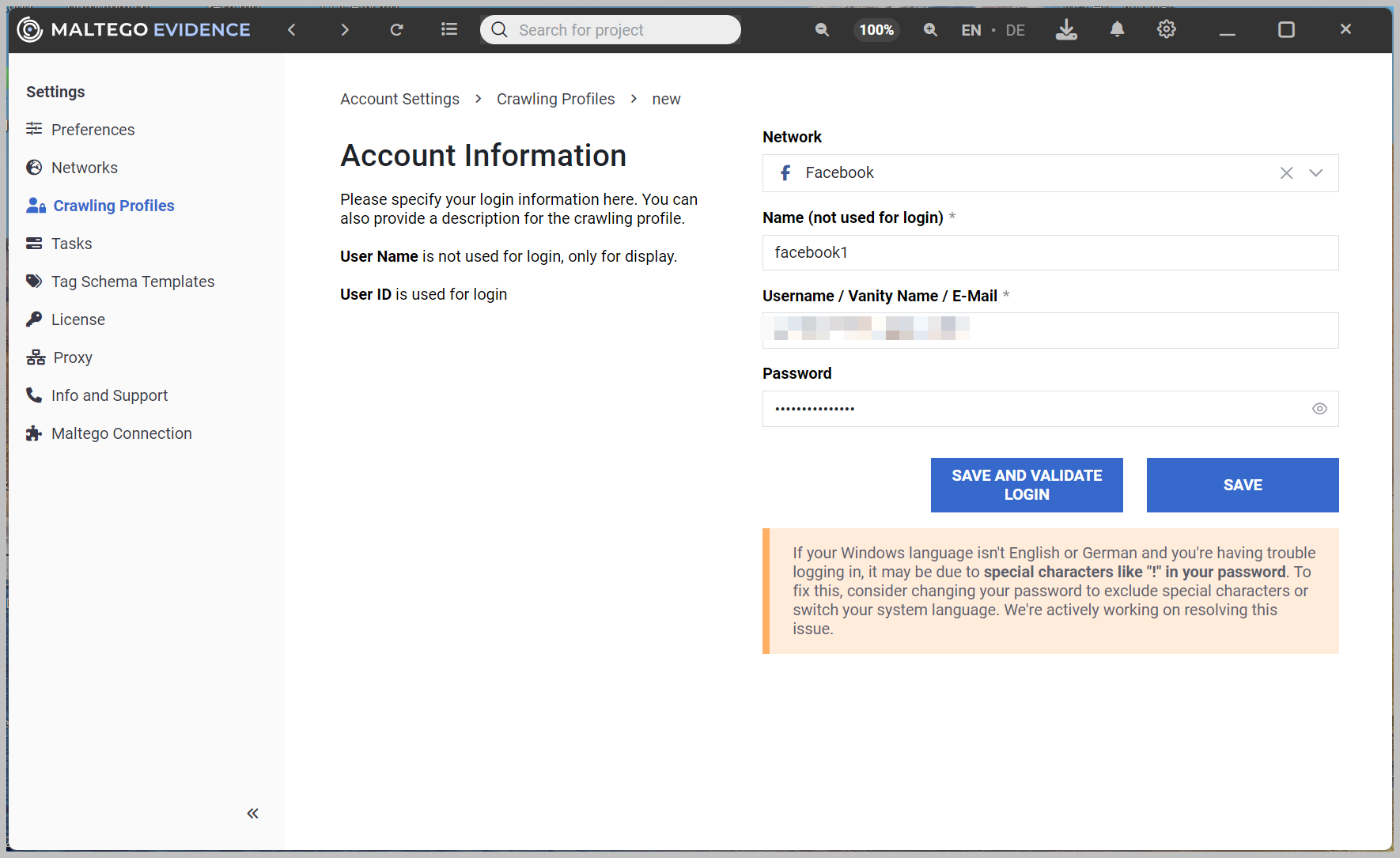Collapse the sidebar with double chevron

pyautogui.click(x=252, y=813)
